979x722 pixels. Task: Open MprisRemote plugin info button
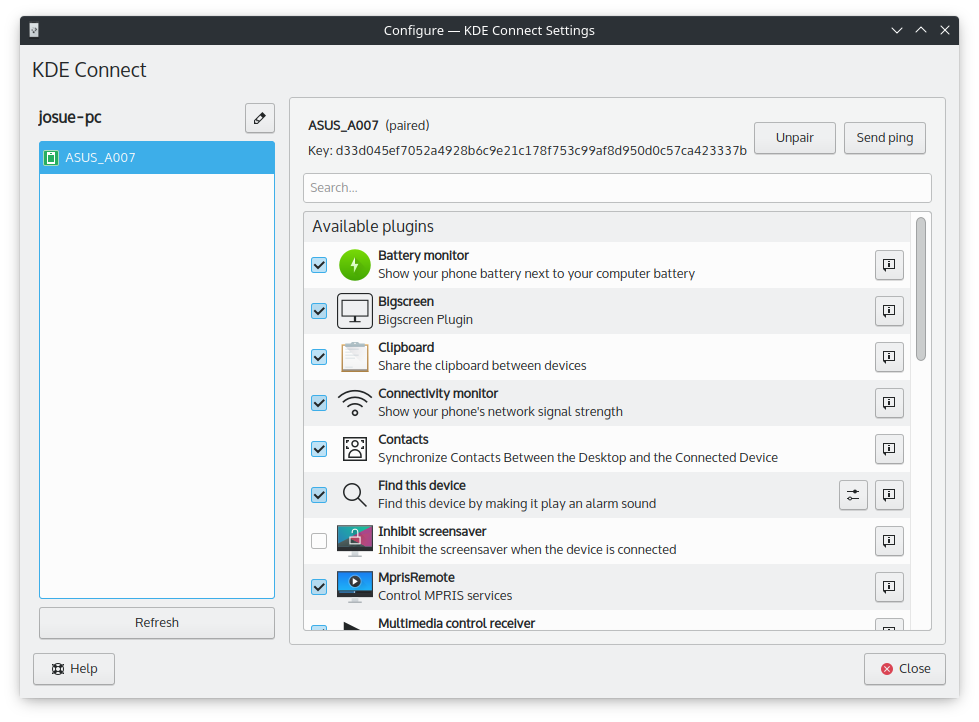(889, 586)
